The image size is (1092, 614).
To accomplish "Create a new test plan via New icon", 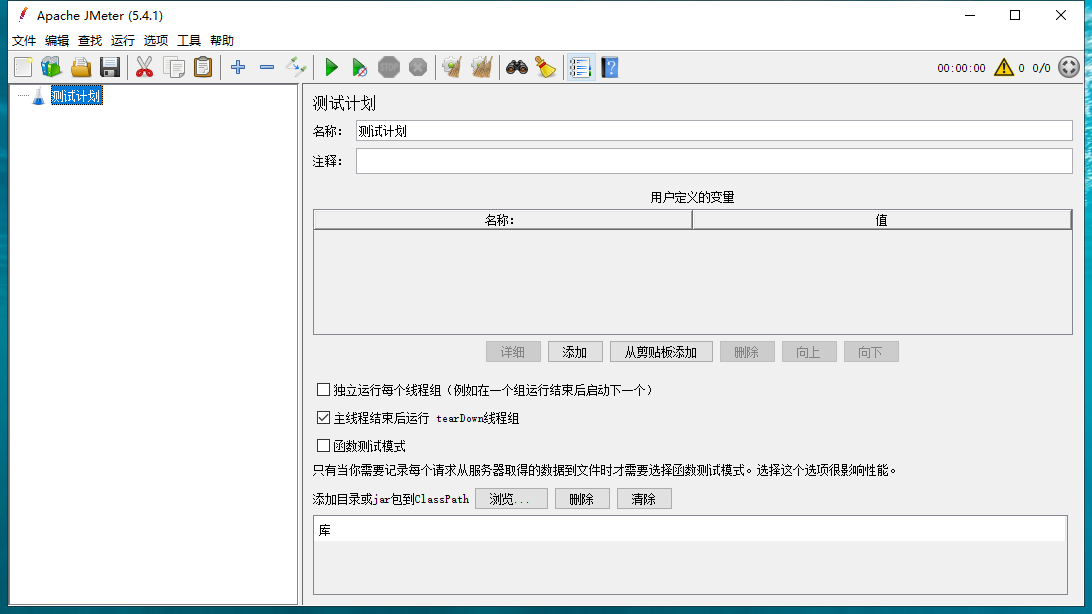I will click(23, 68).
